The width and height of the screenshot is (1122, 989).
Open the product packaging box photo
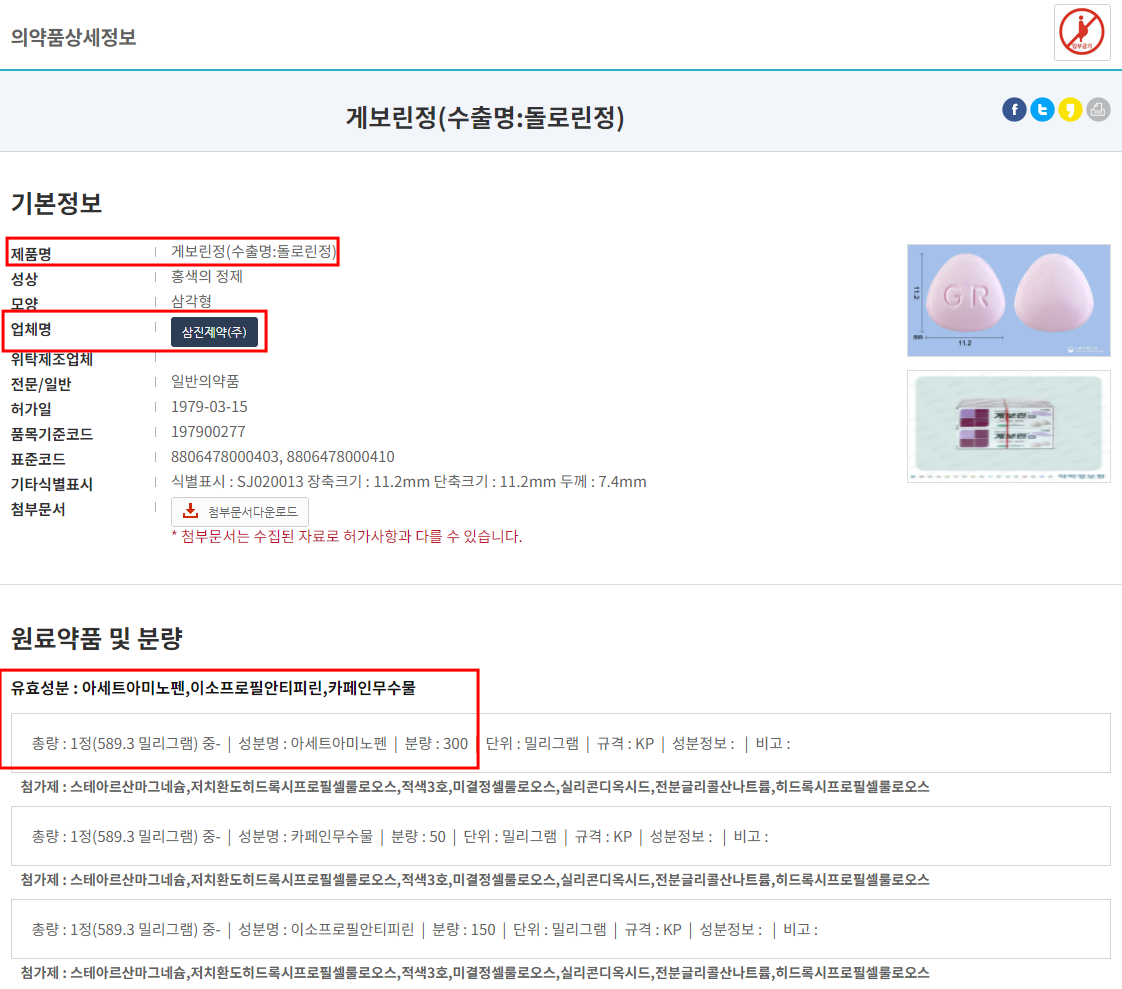(x=1008, y=427)
